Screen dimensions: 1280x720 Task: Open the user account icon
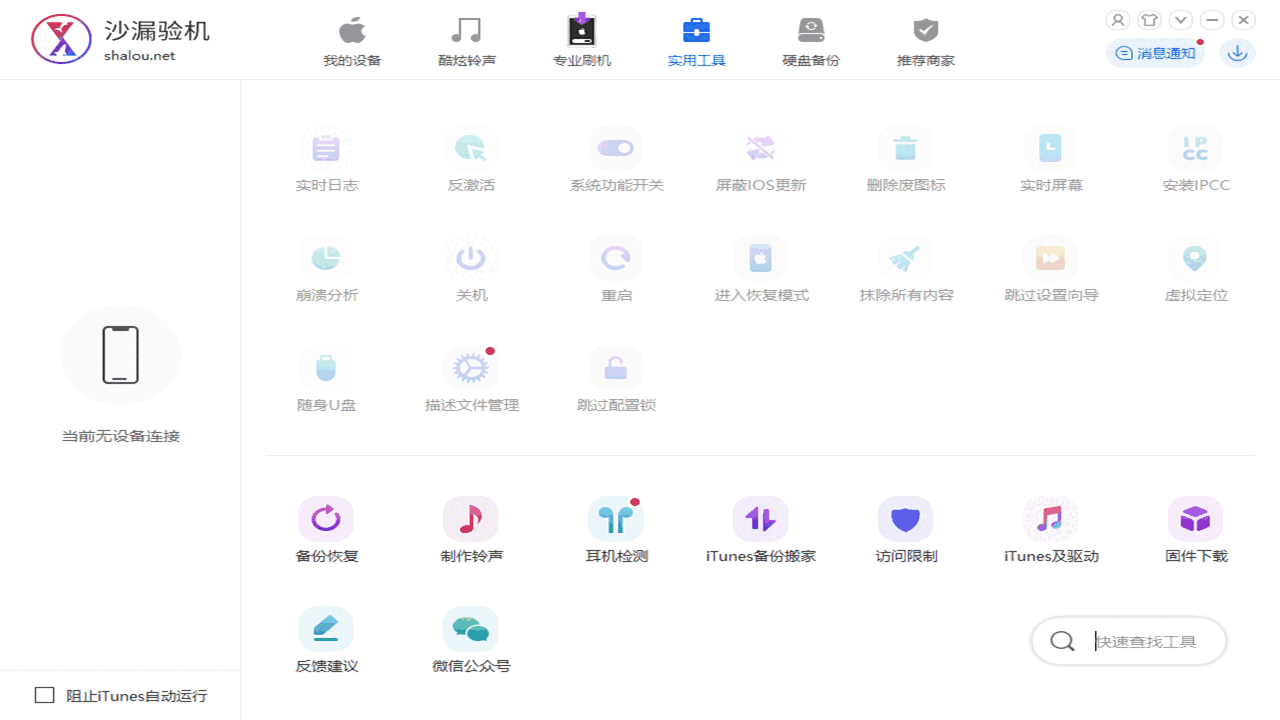click(x=1118, y=20)
